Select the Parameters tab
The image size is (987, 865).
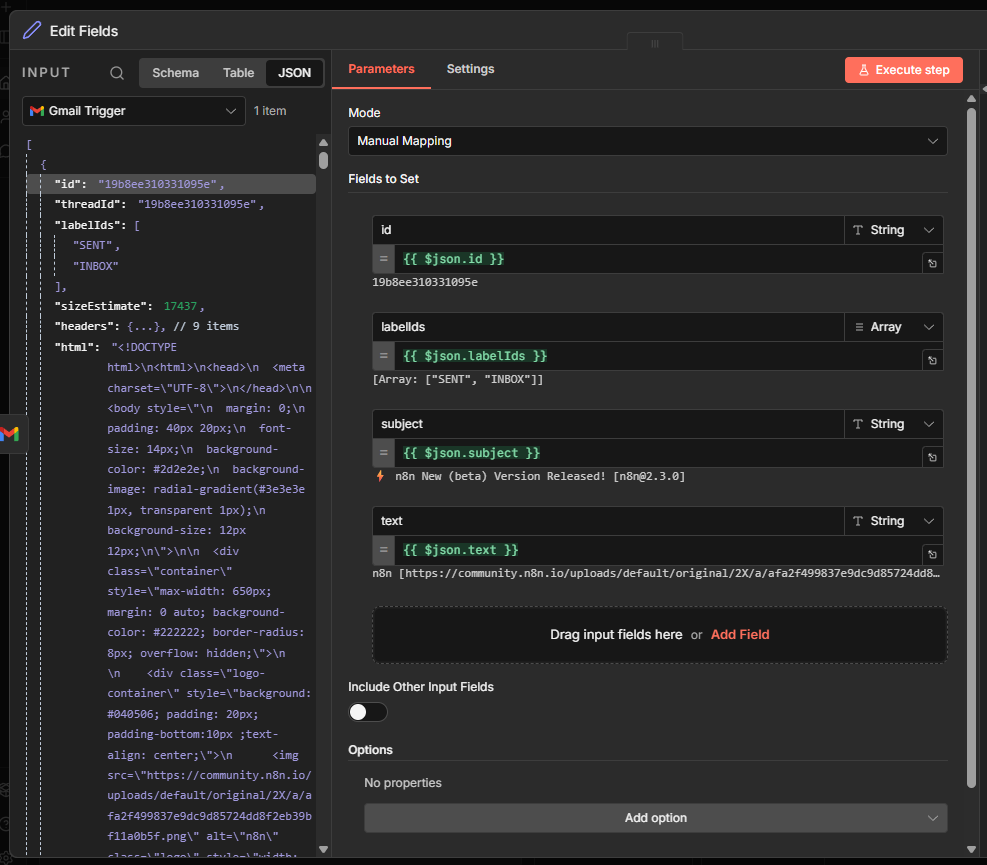pyautogui.click(x=381, y=69)
